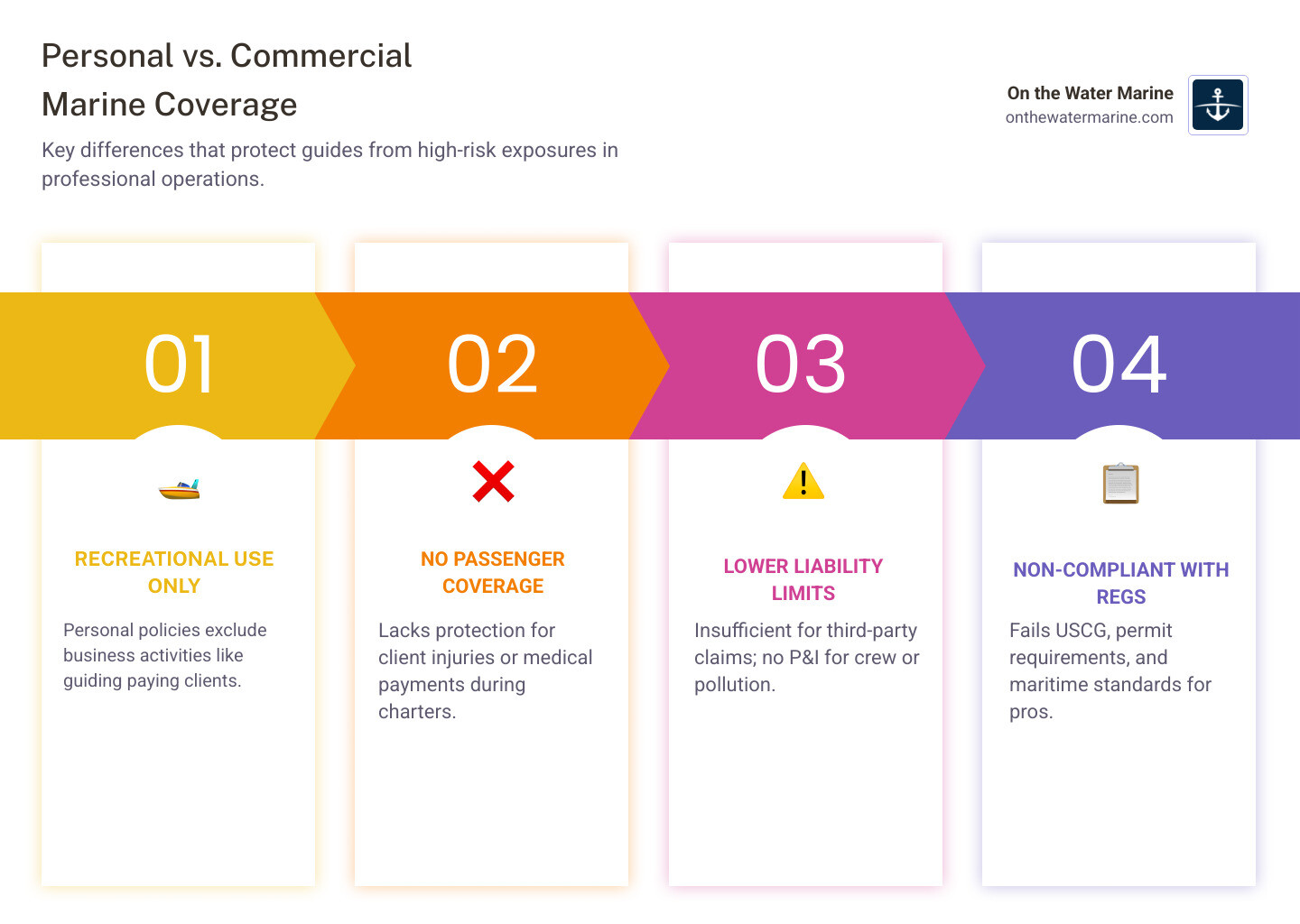Select the pink 03 arrow step
Screen dimensions: 1300x924
[x=802, y=365]
